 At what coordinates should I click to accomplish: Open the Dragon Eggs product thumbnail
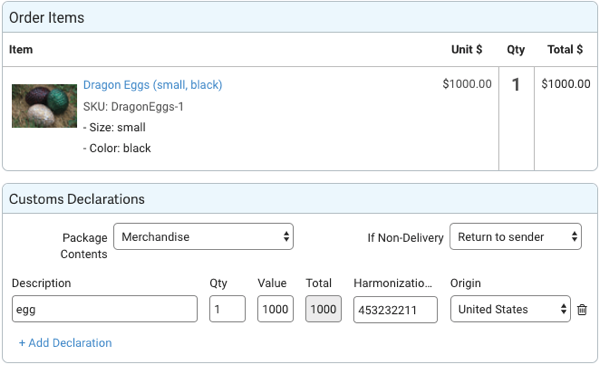coord(44,106)
